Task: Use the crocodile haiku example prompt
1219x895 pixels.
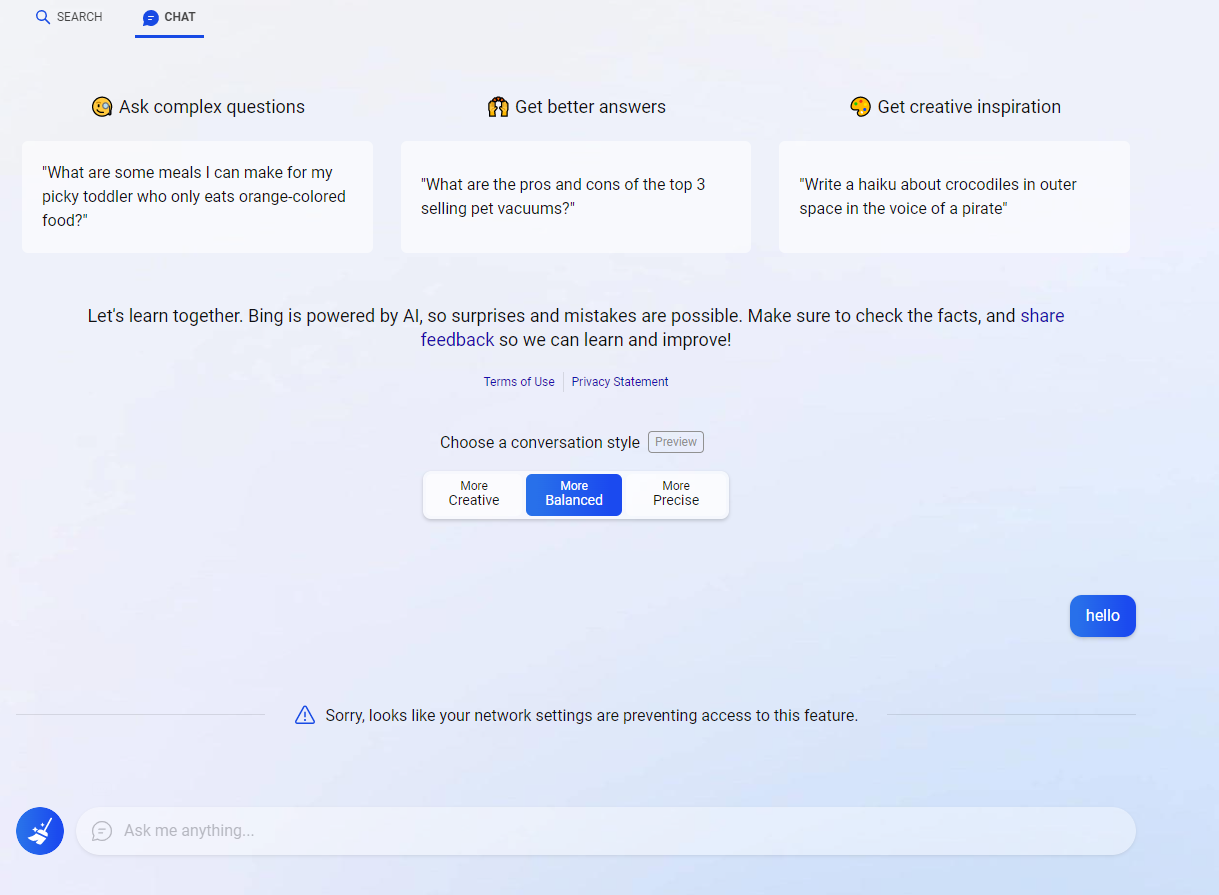Action: (953, 196)
